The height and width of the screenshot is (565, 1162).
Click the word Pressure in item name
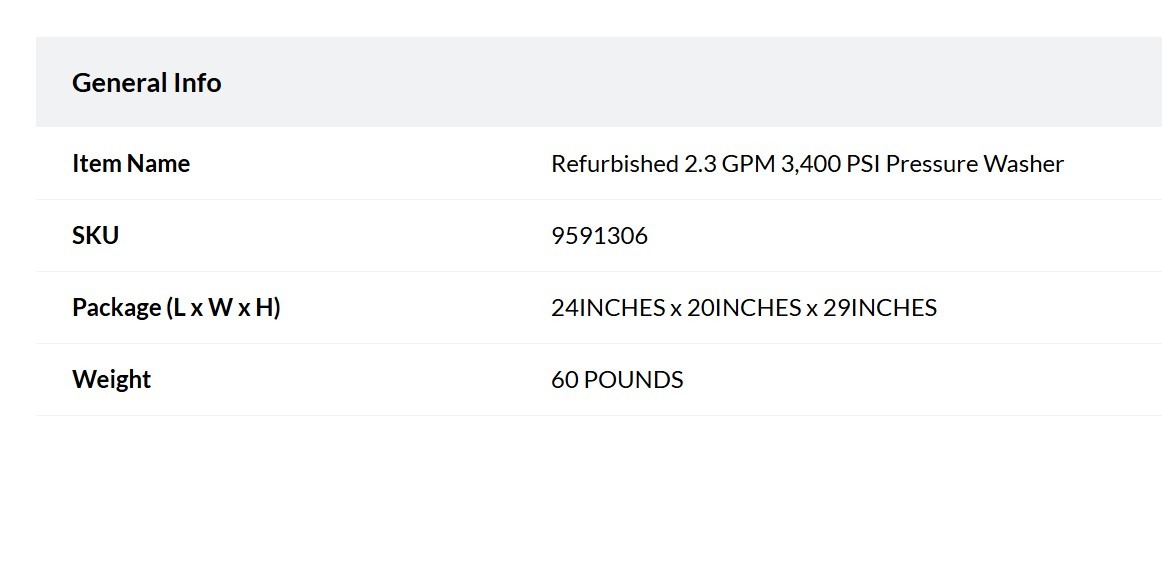click(932, 164)
